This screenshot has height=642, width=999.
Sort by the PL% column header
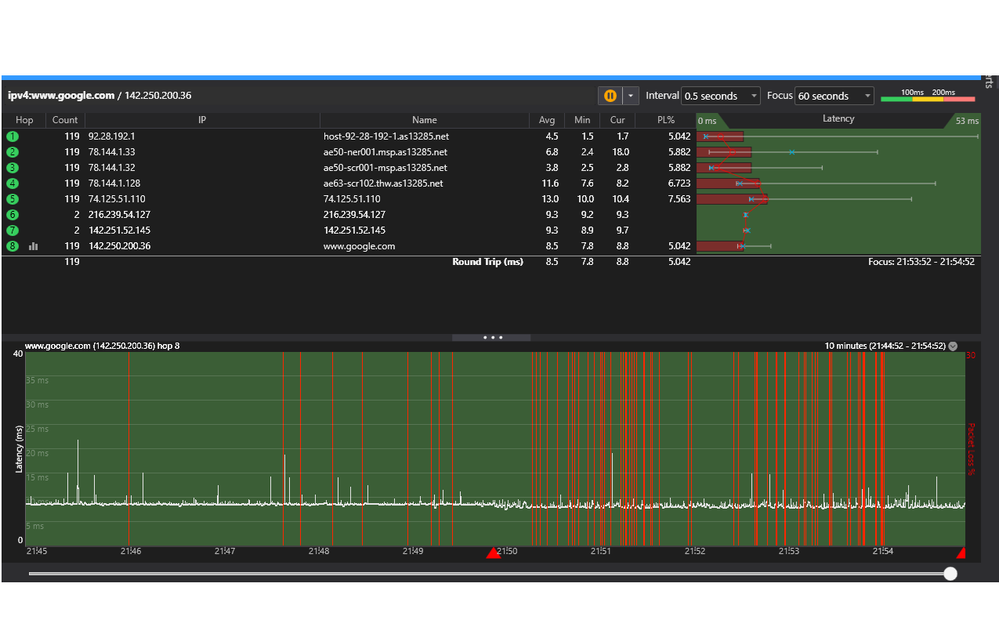(666, 120)
